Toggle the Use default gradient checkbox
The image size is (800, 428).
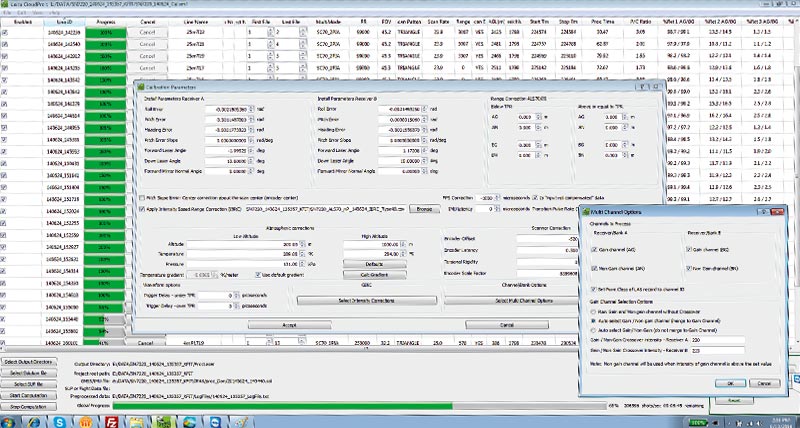coord(256,273)
